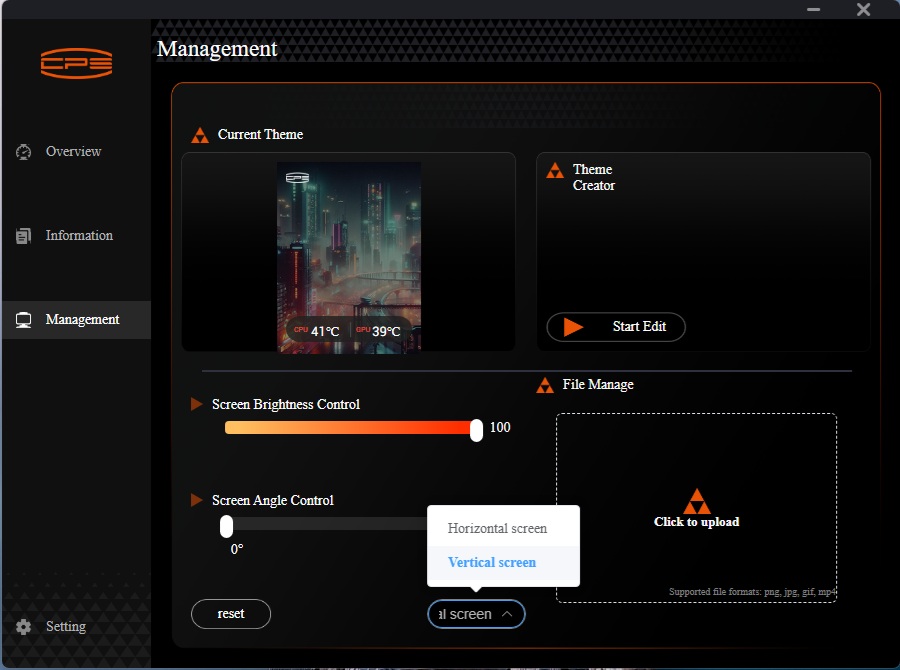This screenshot has width=900, height=670.
Task: Click the Theme Creator heading
Action: click(593, 177)
